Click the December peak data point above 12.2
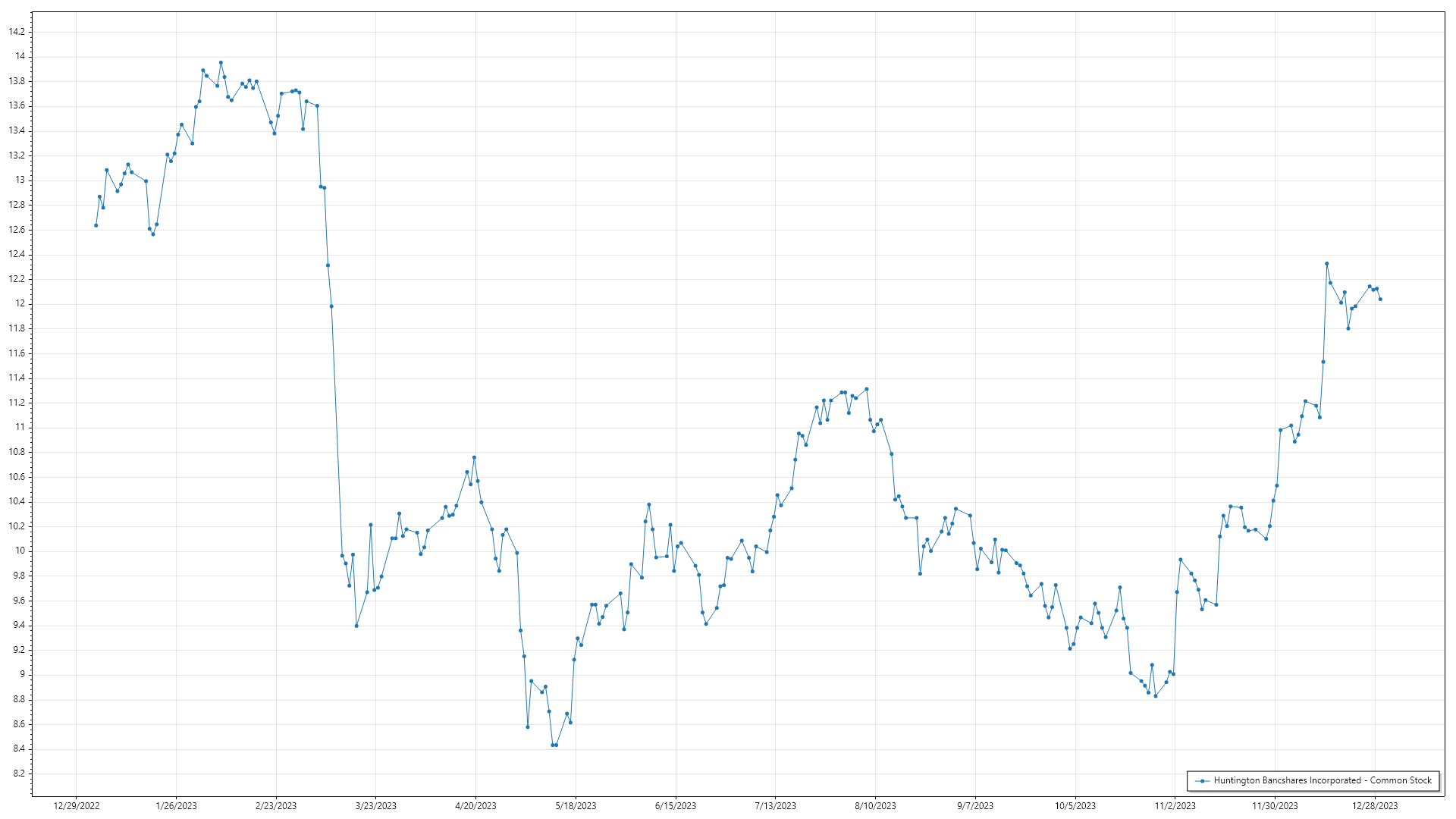Image resolution: width=1456 pixels, height=819 pixels. (1326, 264)
